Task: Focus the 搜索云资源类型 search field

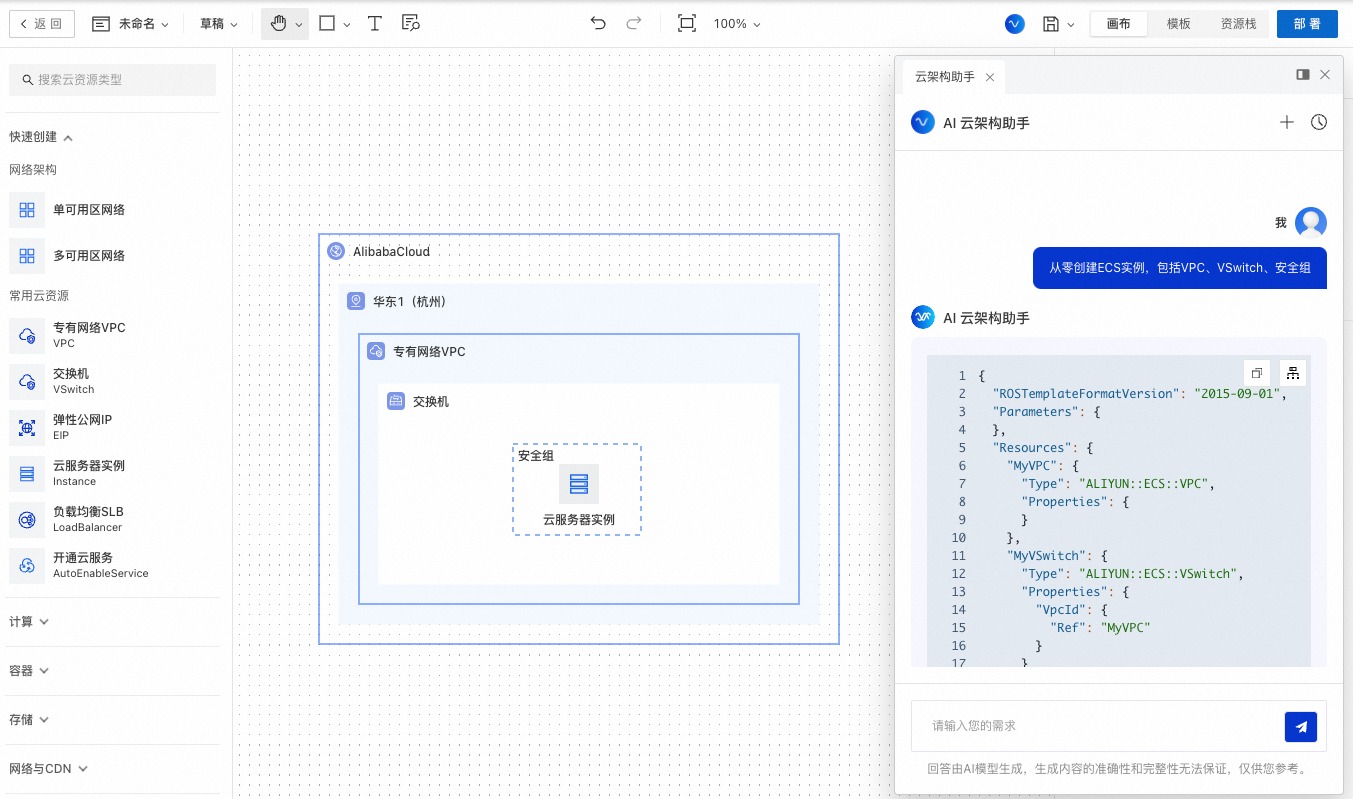Action: 112,80
